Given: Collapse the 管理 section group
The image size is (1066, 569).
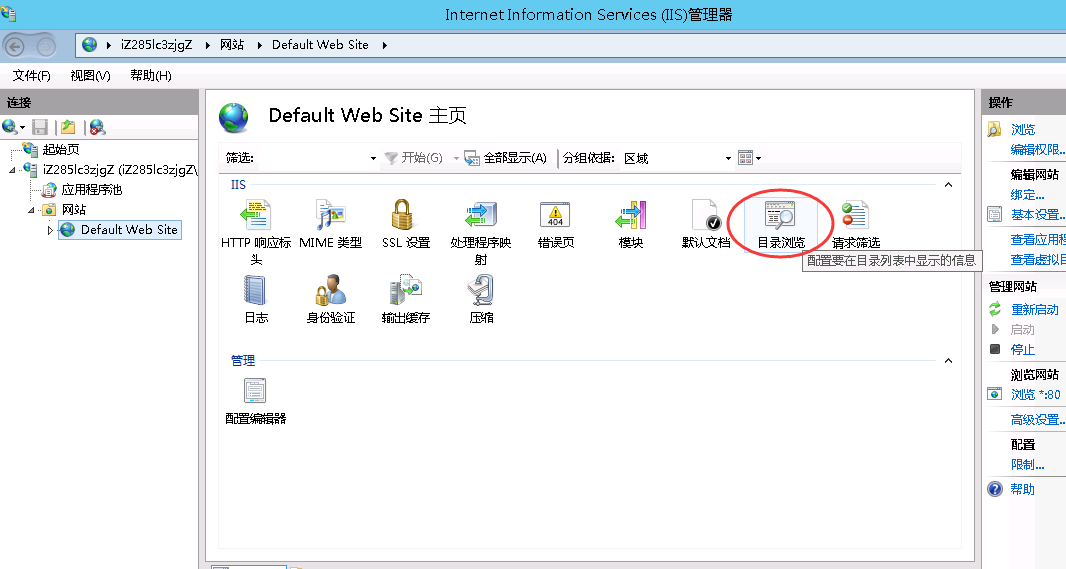Looking at the screenshot, I should (948, 361).
